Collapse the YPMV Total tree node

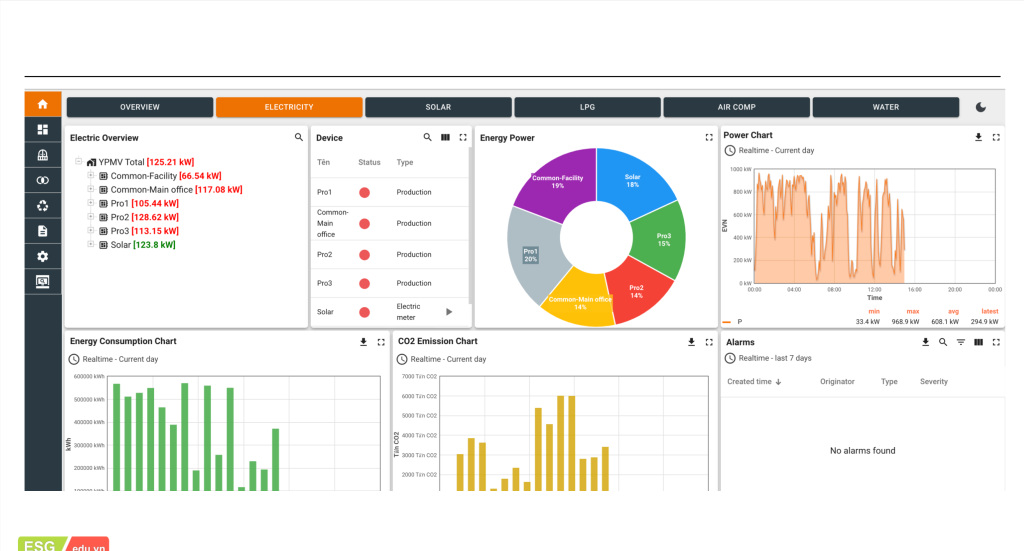pyautogui.click(x=79, y=161)
